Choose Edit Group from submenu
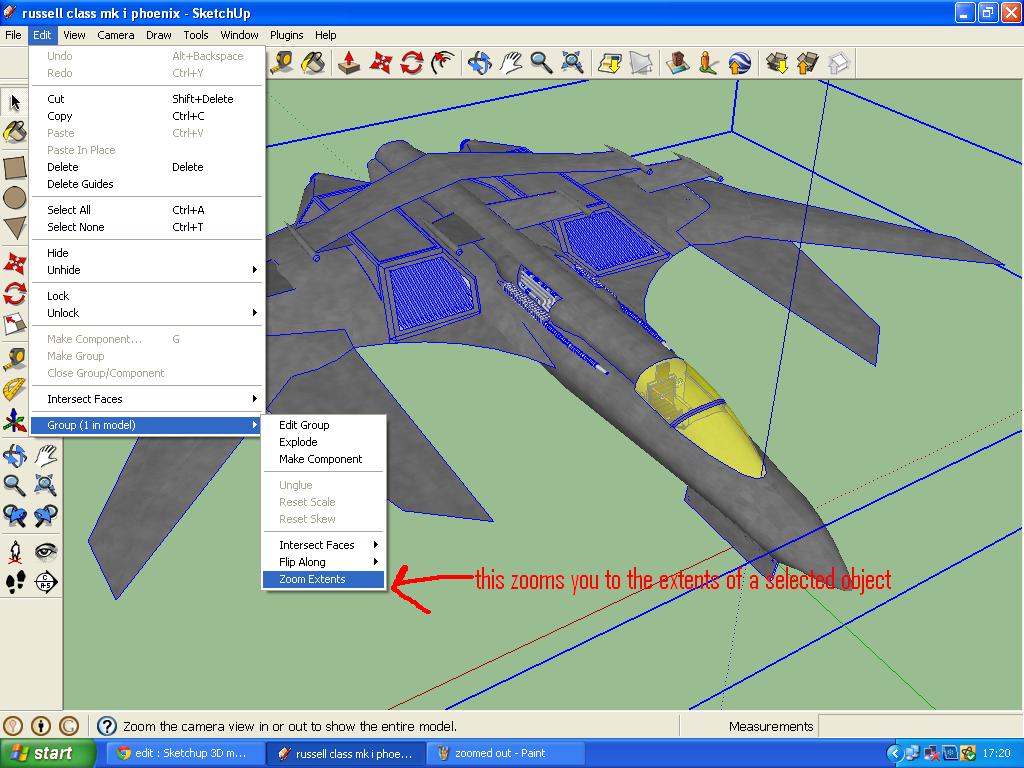The width and height of the screenshot is (1024, 768). [323, 425]
